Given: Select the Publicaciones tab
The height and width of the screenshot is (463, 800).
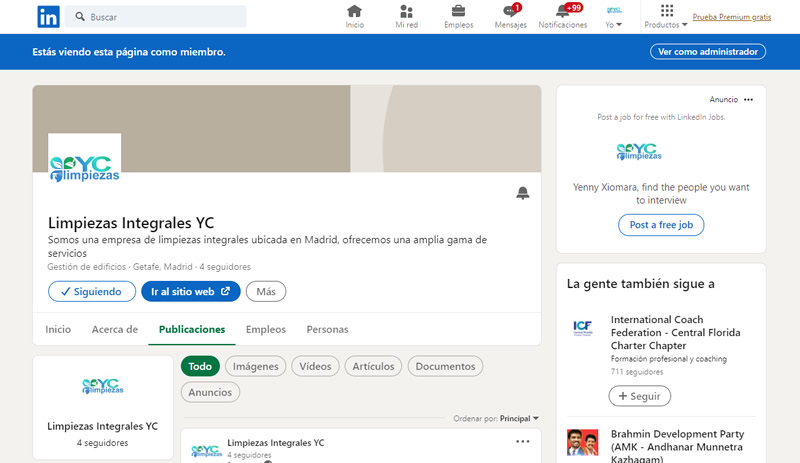Looking at the screenshot, I should tap(192, 329).
